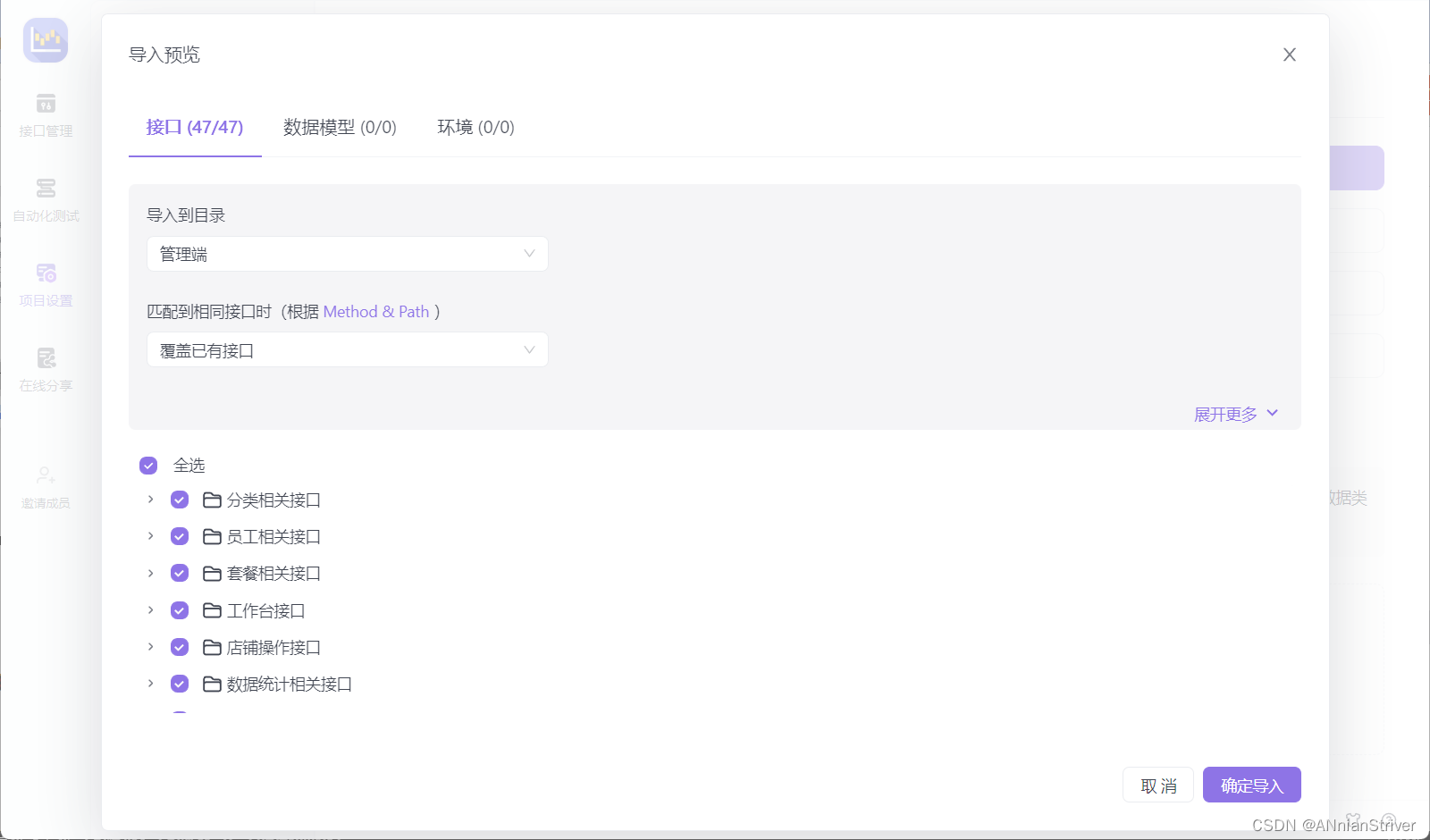The image size is (1430, 840).
Task: Click 全选 label text
Action: (189, 466)
